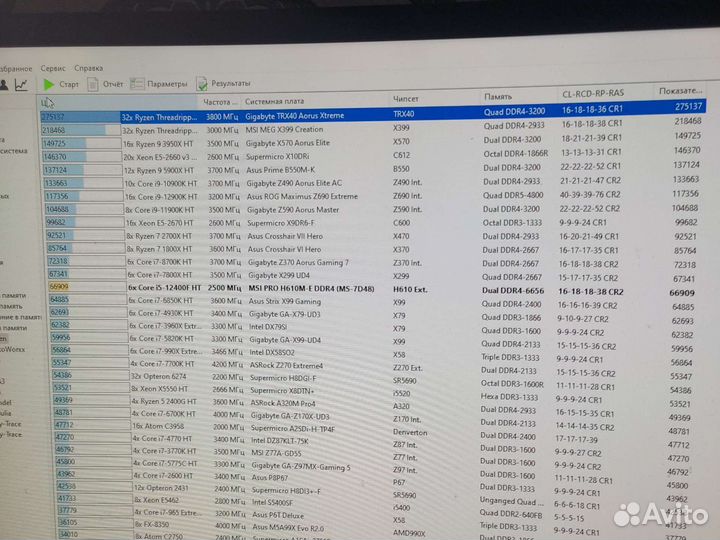This screenshot has width=720, height=540.
Task: Open the Результаты checkmark icon
Action: click(x=202, y=83)
